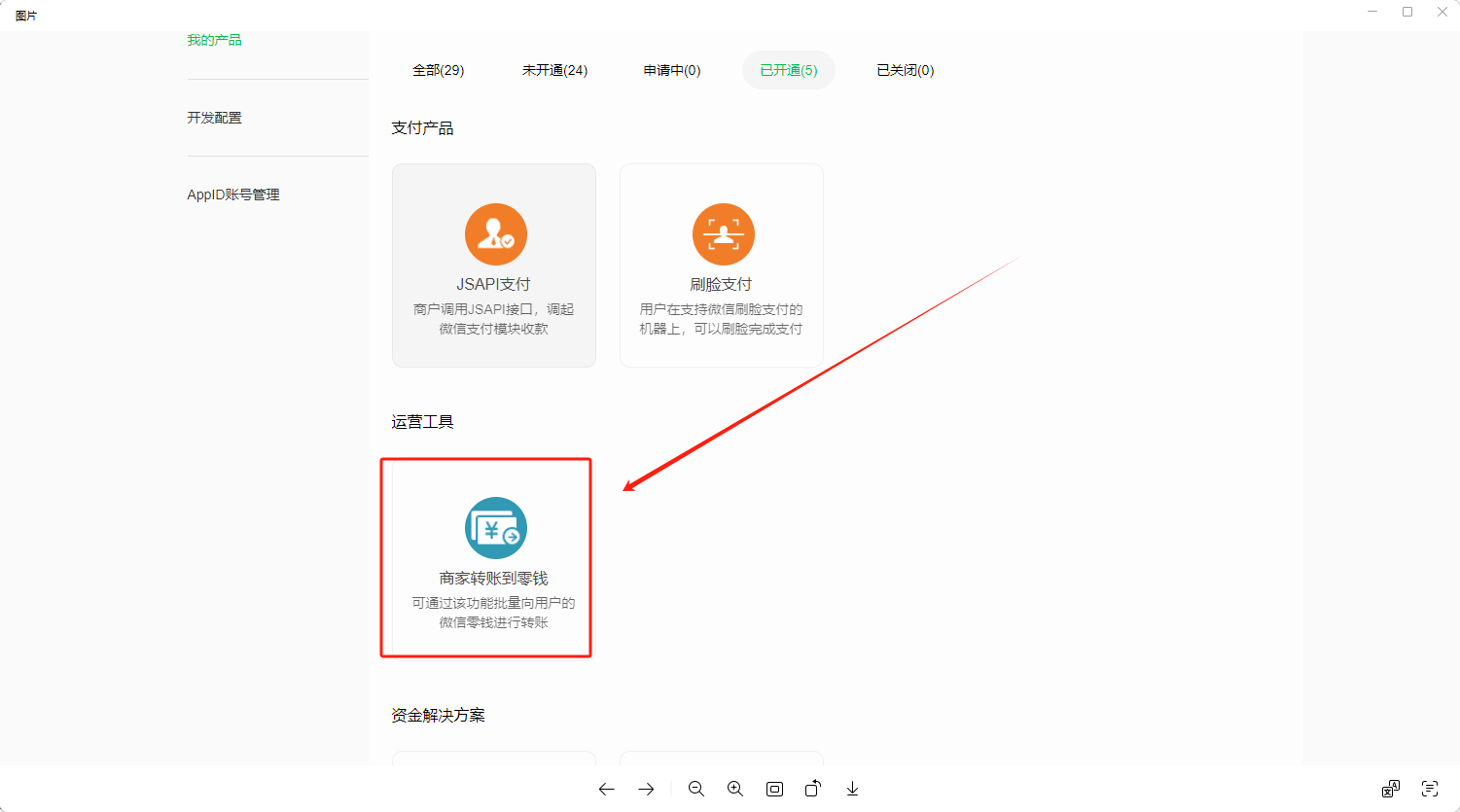Switch to the 未开通(24) tab

554,70
